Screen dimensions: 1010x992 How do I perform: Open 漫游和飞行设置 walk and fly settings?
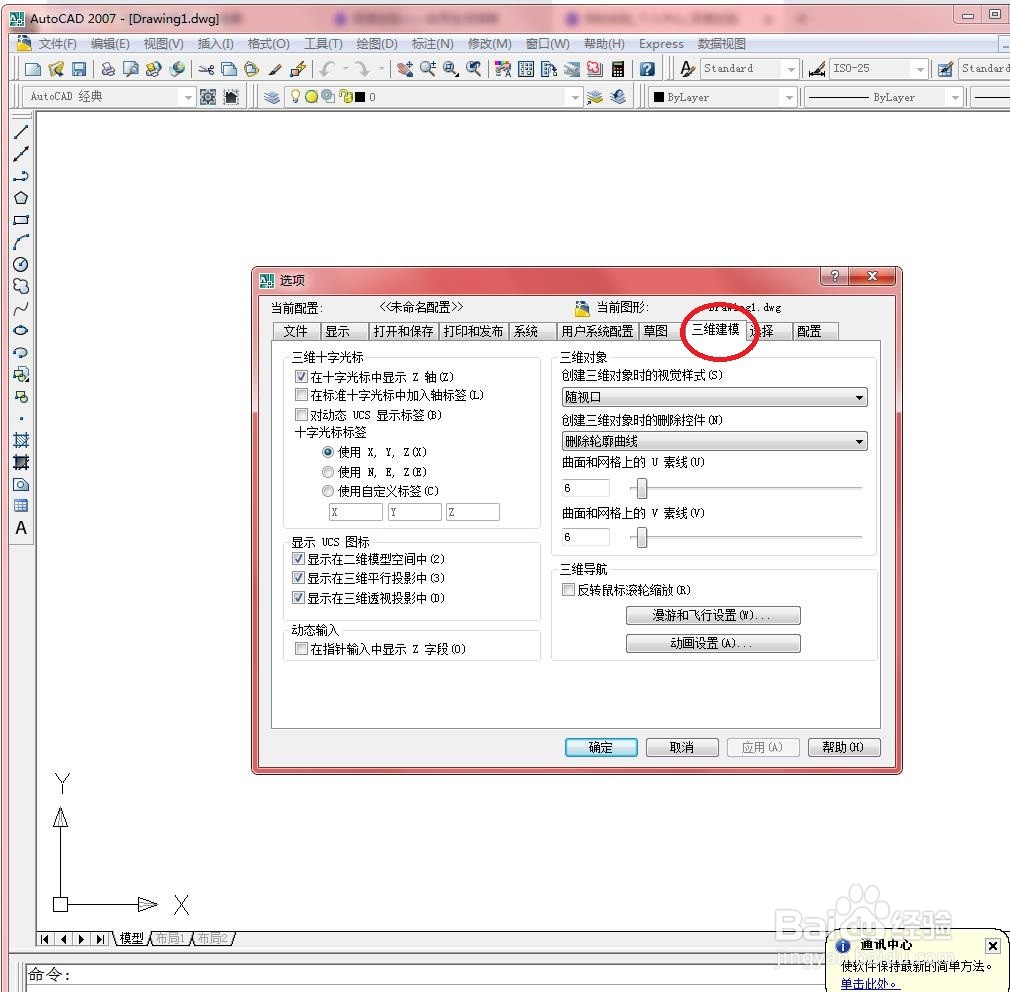[713, 616]
